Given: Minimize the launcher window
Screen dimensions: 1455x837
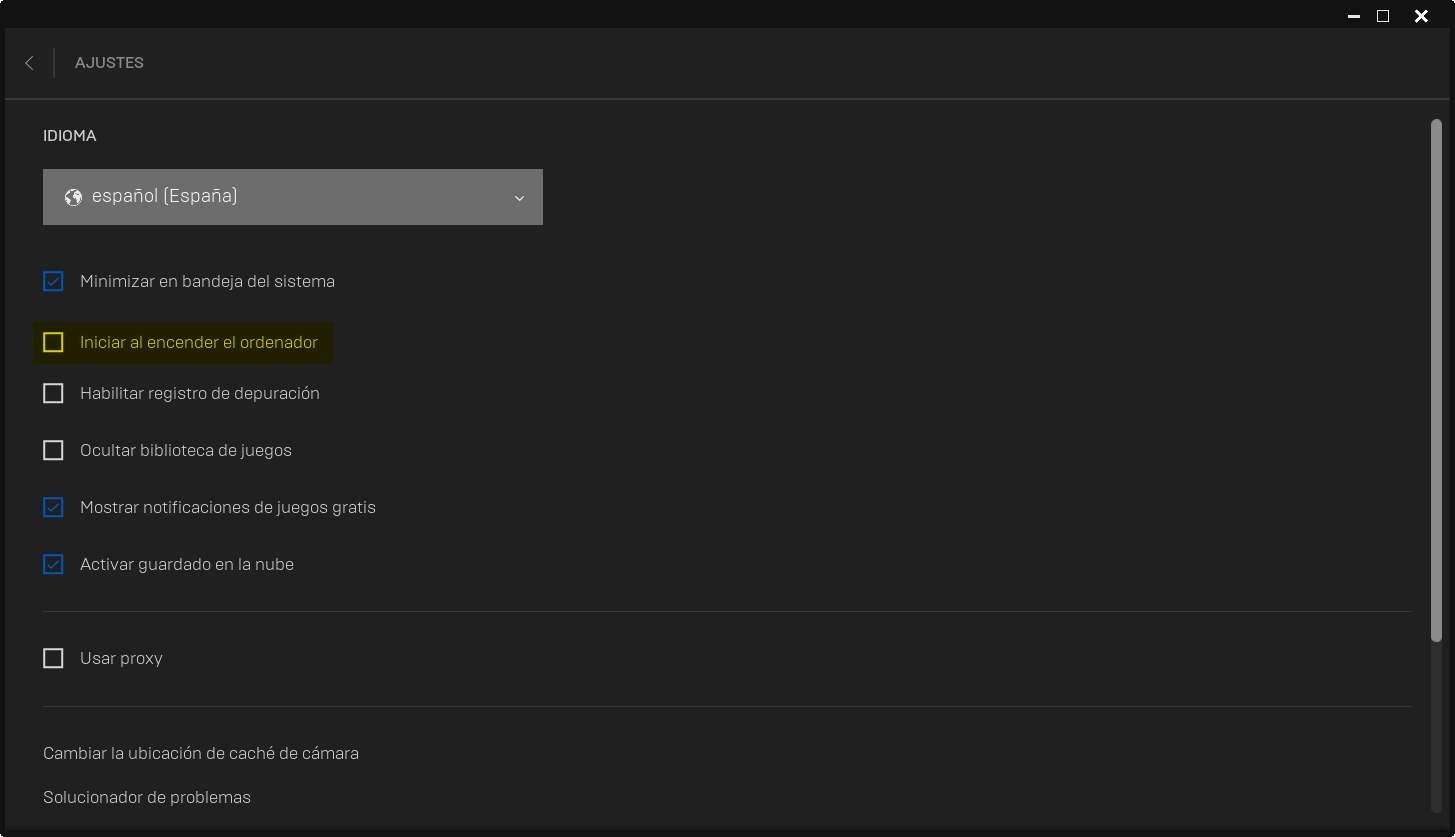Looking at the screenshot, I should 1353,16.
